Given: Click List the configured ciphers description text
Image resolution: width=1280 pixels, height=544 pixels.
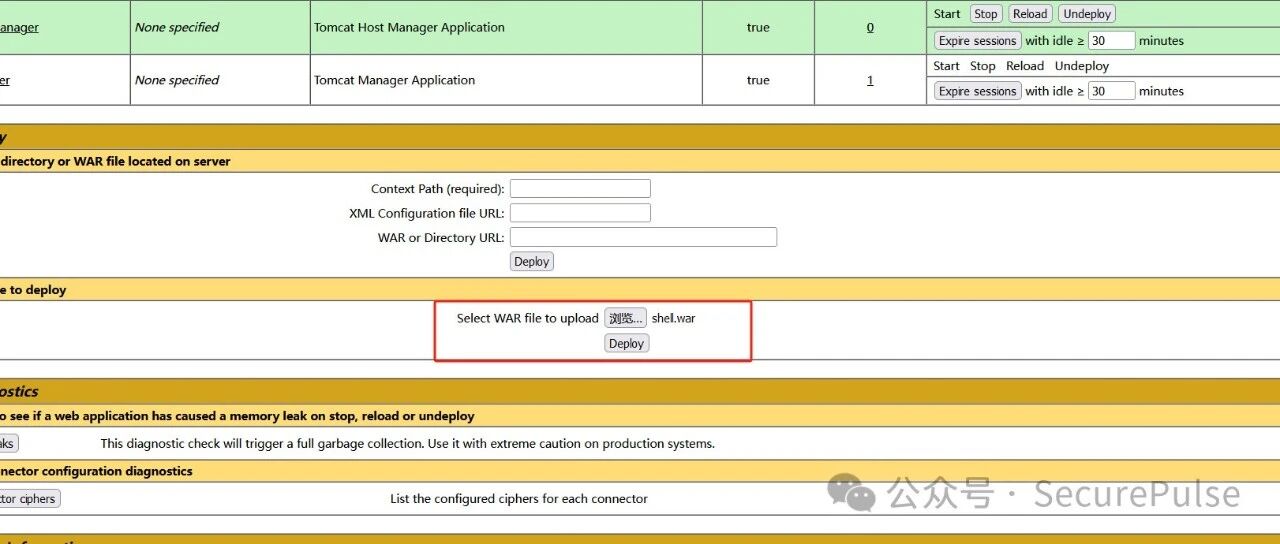Looking at the screenshot, I should (519, 499).
